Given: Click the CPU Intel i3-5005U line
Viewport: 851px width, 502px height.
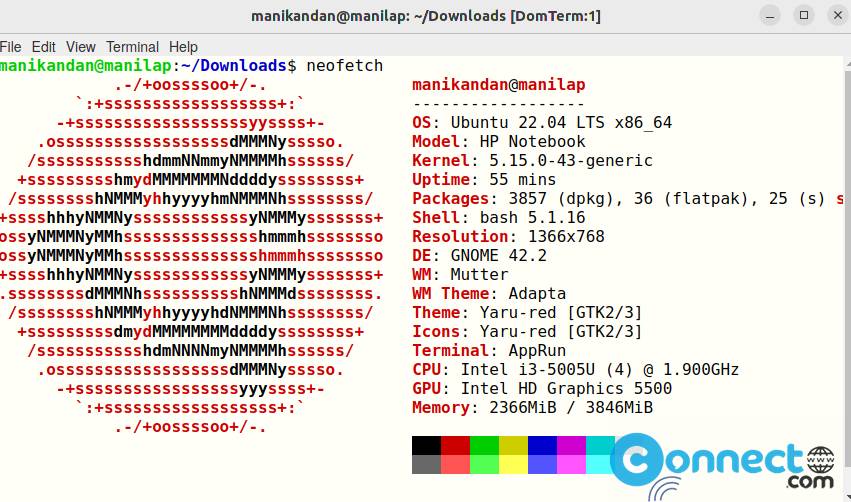Looking at the screenshot, I should [576, 370].
